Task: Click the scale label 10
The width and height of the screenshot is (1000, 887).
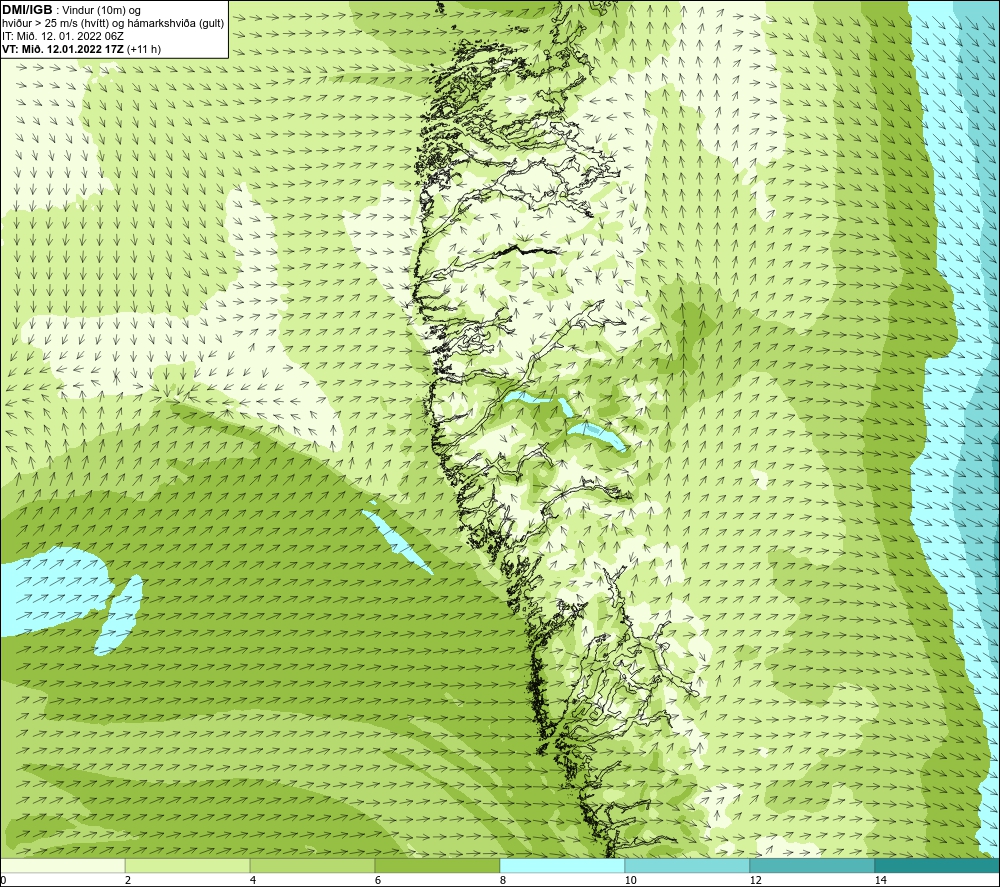Action: pyautogui.click(x=630, y=880)
